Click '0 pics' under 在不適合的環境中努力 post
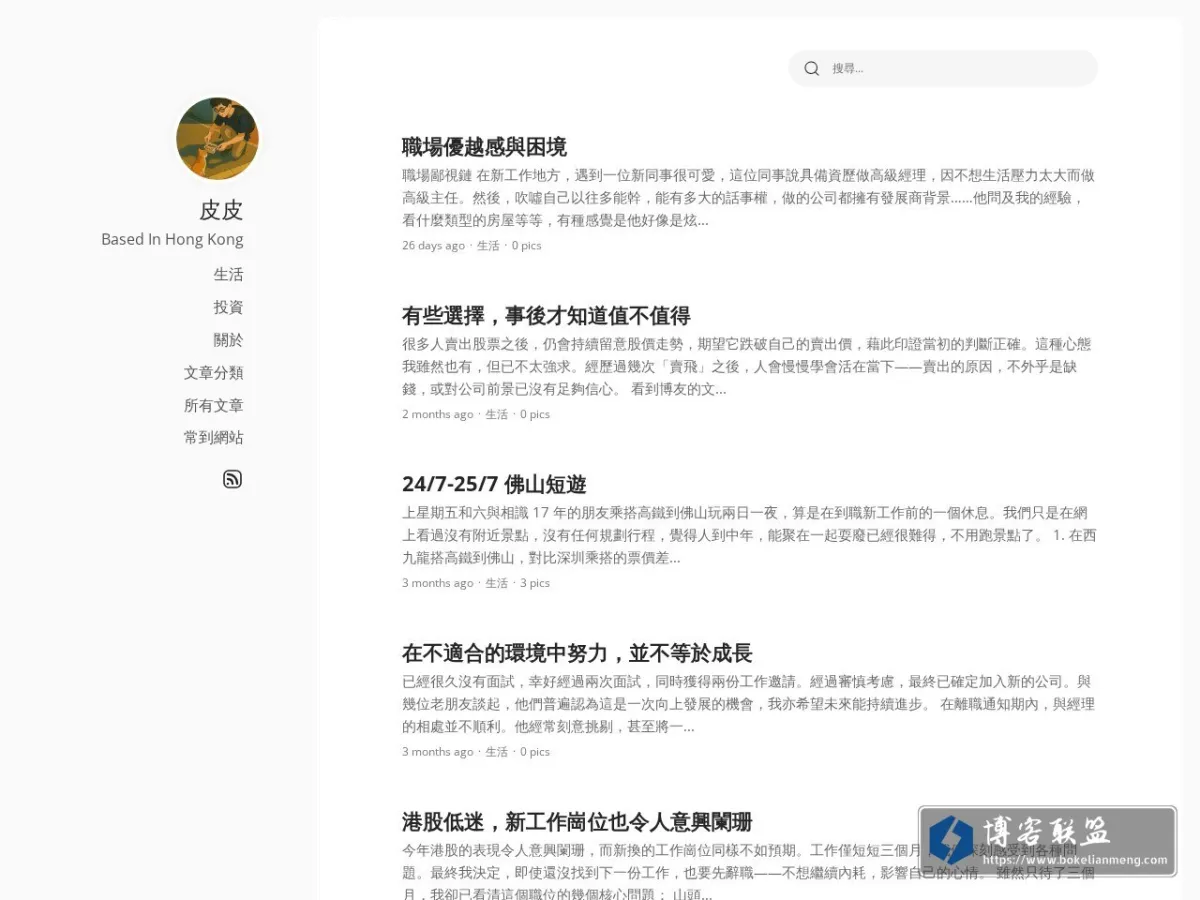This screenshot has height=900, width=1200. point(535,753)
